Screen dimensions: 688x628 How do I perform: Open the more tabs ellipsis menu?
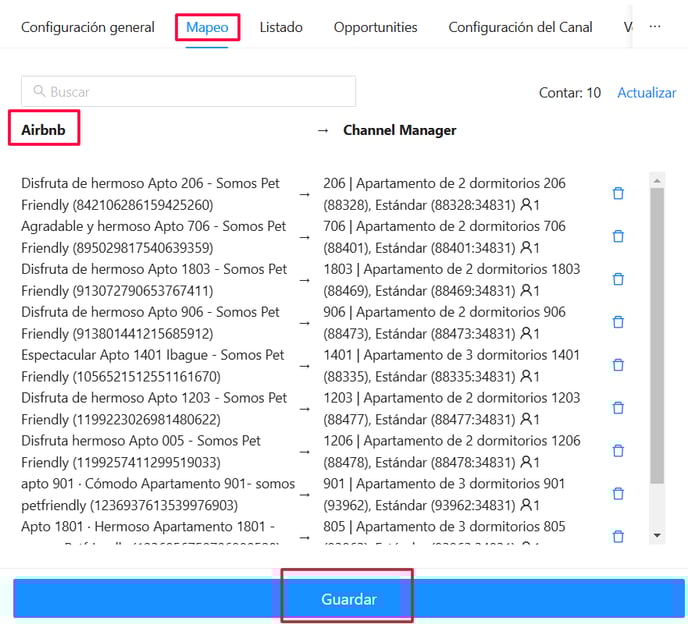[655, 27]
